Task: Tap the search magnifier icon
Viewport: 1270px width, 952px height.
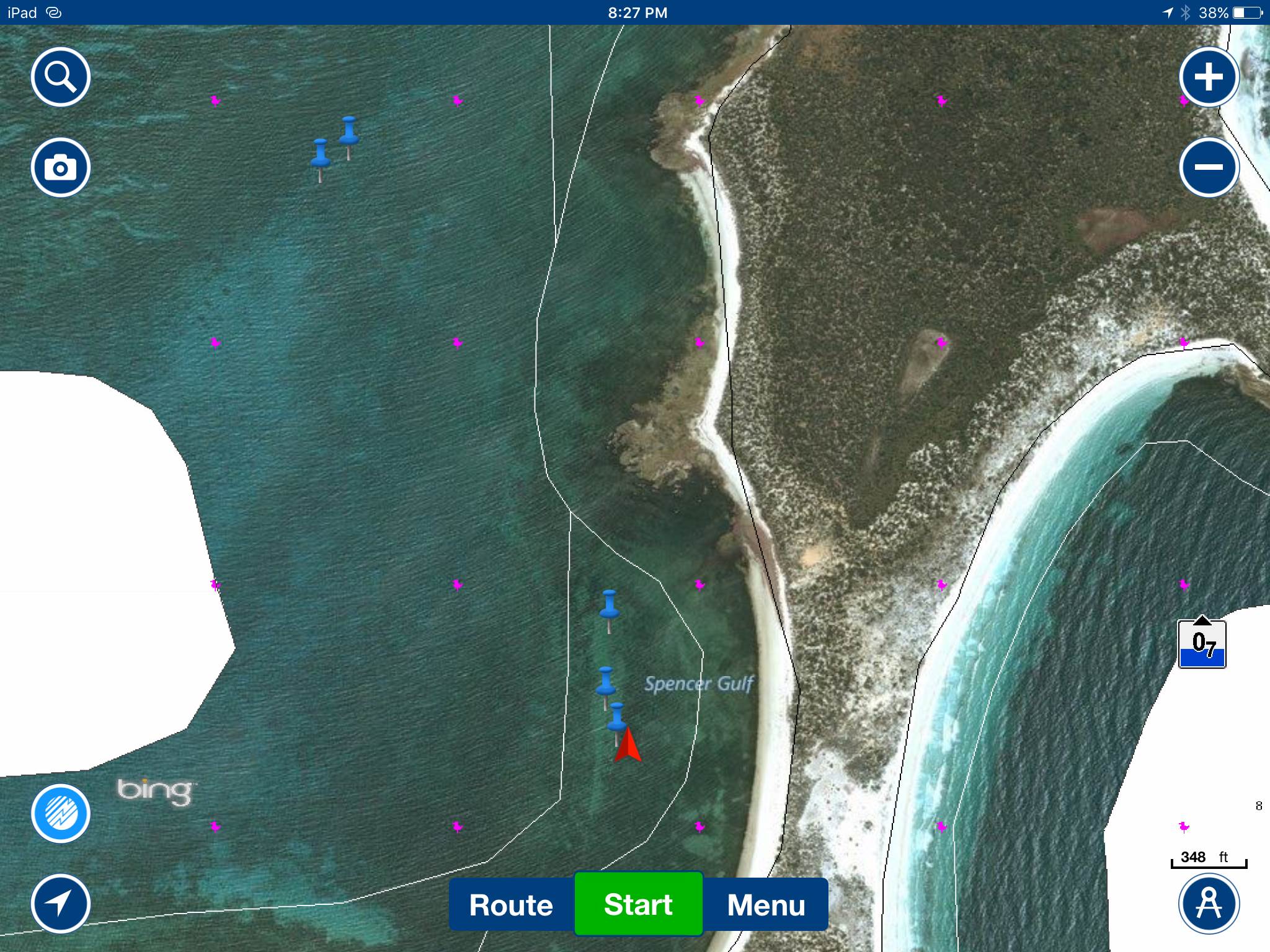Action: pos(61,77)
